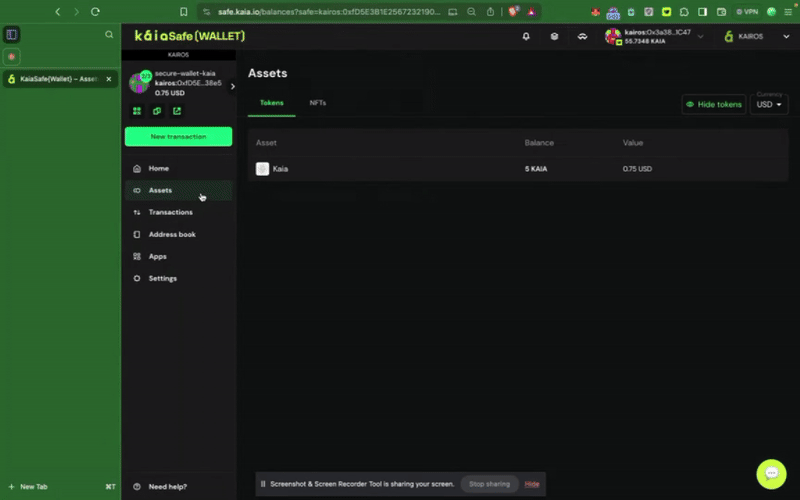
Task: Click the secure-wallet-kaia avatar identicon
Action: click(139, 83)
